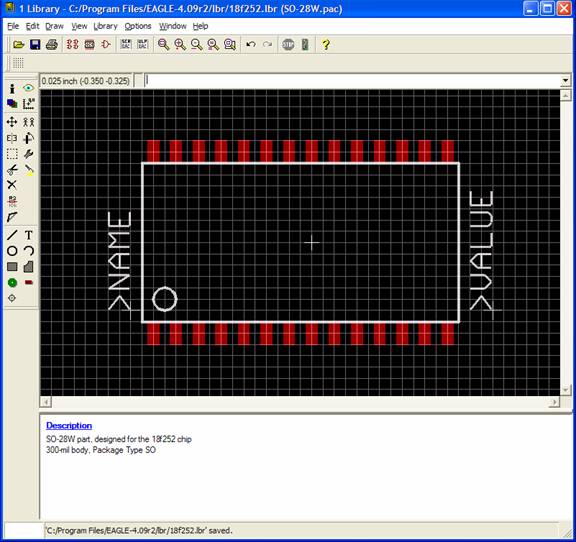Toggle the grid button
Image resolution: width=576 pixels, height=542 pixels.
[18, 63]
